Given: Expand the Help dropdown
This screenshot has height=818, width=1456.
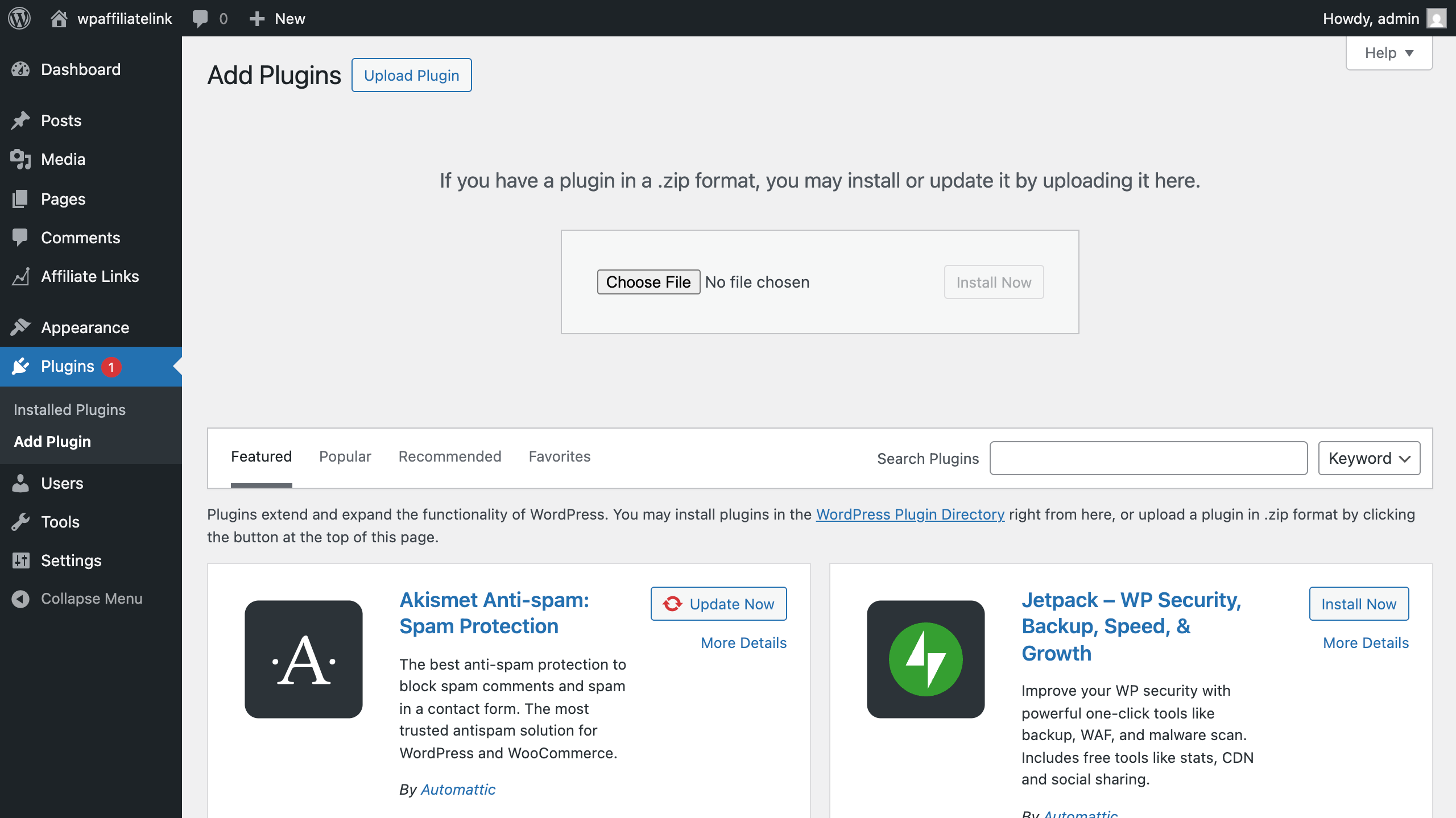Looking at the screenshot, I should click(1389, 53).
